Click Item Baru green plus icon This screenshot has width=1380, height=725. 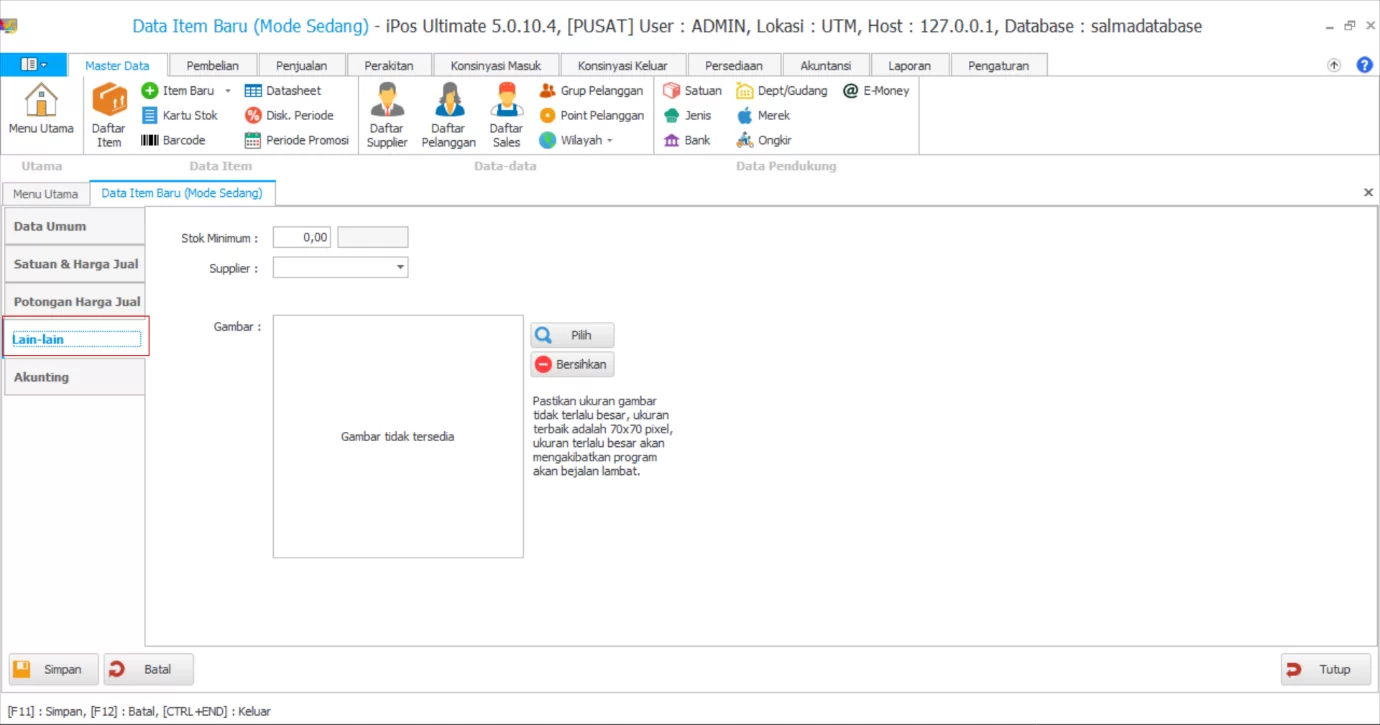tap(150, 90)
